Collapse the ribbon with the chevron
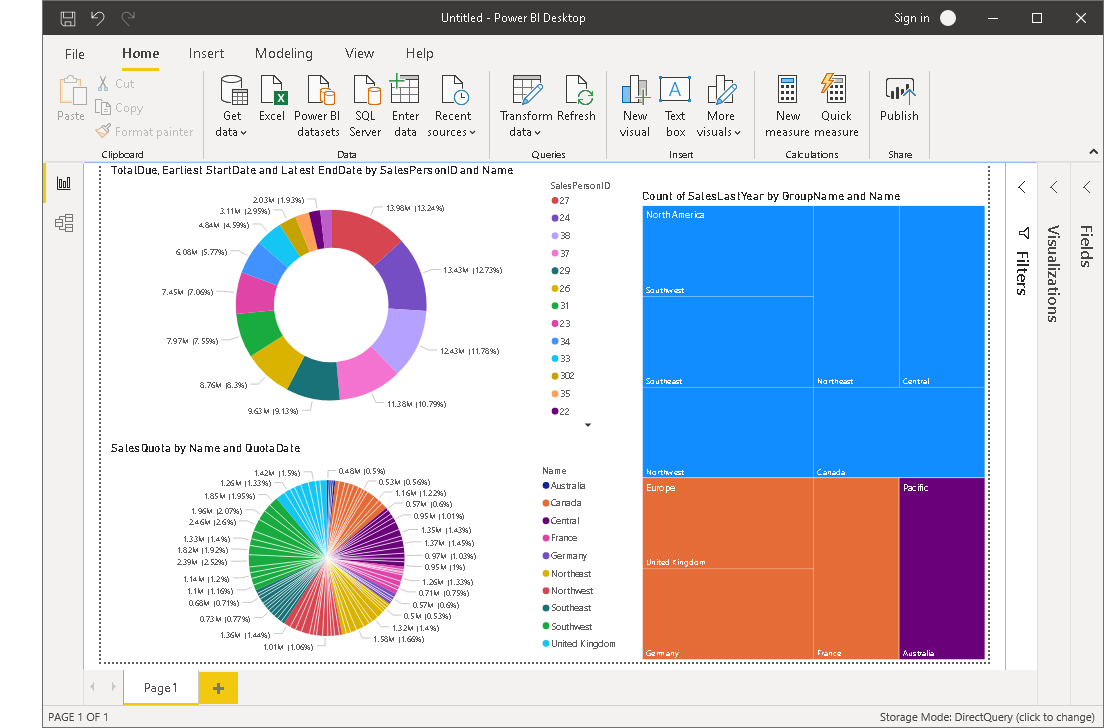This screenshot has height=728, width=1104. [1092, 151]
